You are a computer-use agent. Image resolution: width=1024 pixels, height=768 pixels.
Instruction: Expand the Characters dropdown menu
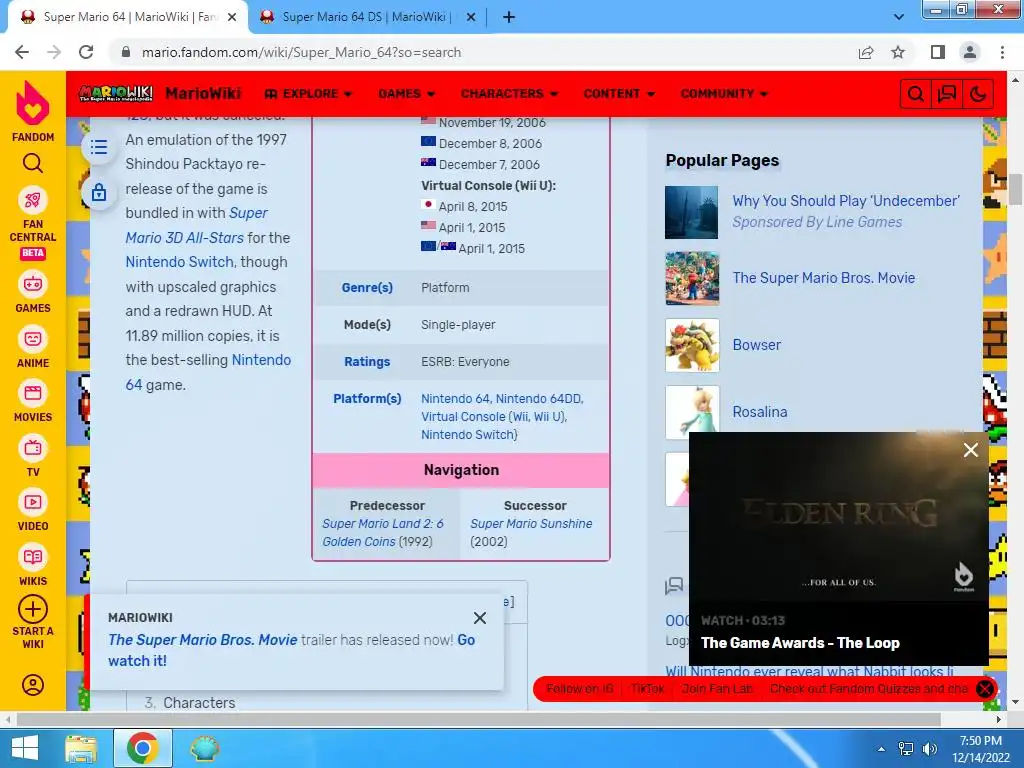509,94
